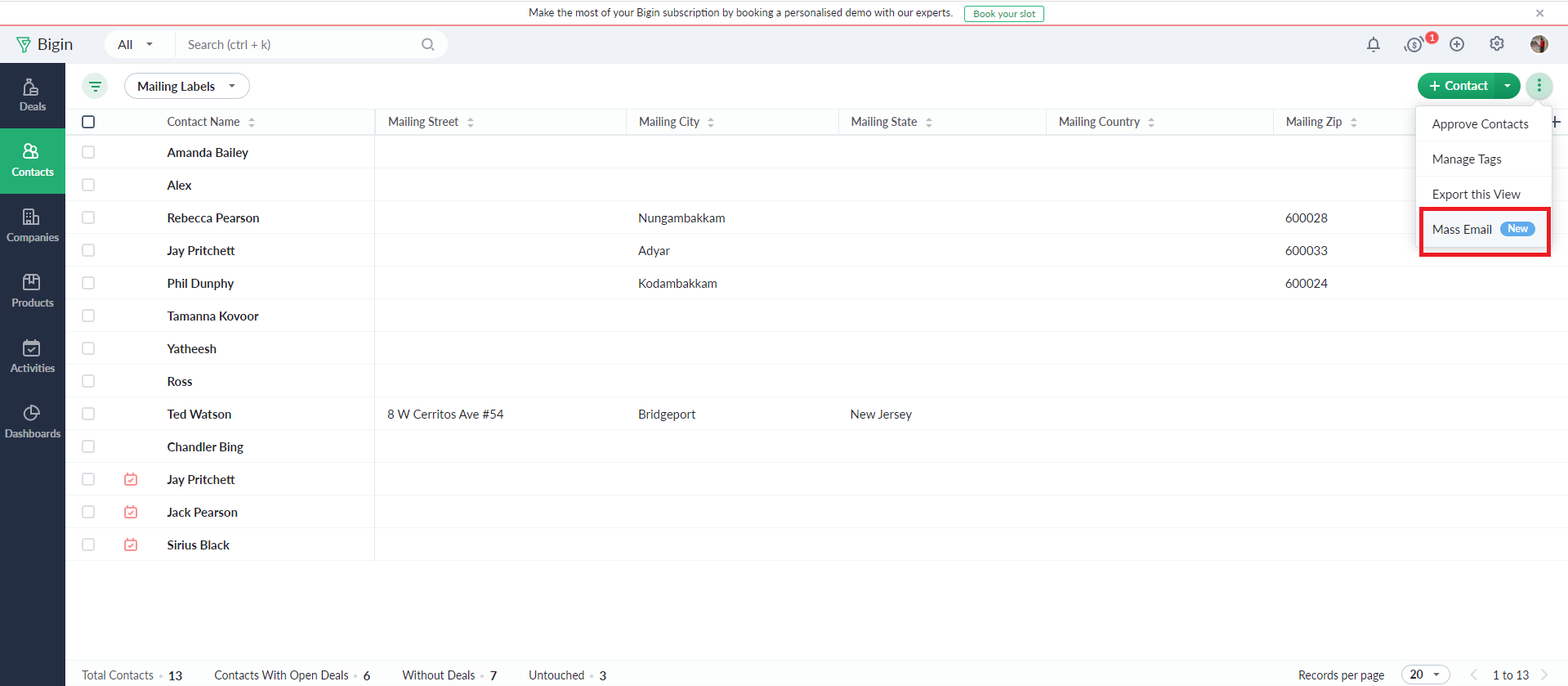Toggle the select-all contacts checkbox
This screenshot has width=1568, height=686.
click(x=88, y=122)
